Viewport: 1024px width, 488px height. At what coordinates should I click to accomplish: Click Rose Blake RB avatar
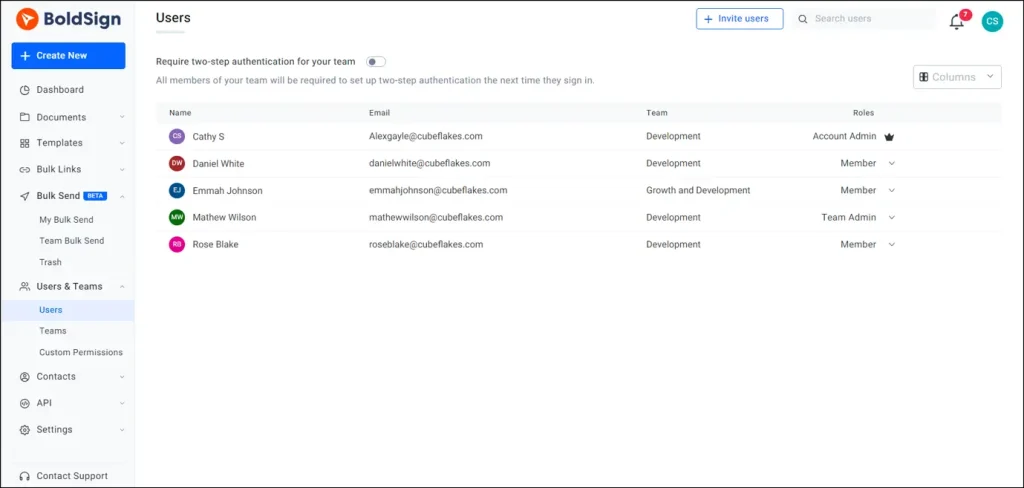tap(176, 244)
